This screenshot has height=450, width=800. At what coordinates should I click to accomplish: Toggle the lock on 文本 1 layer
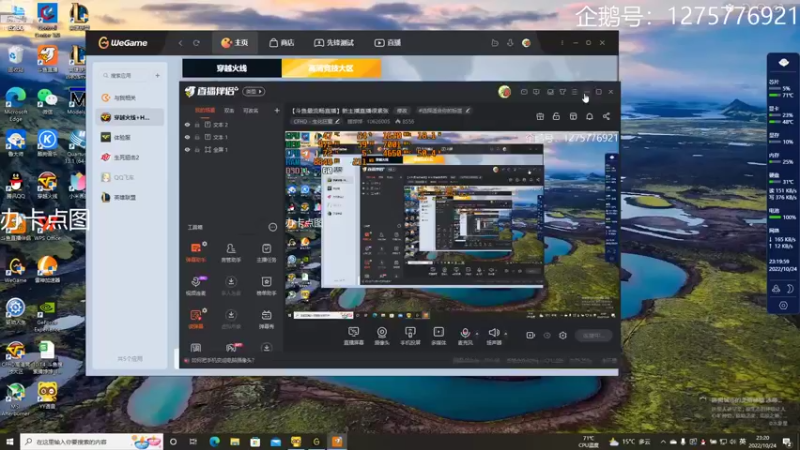pos(197,137)
